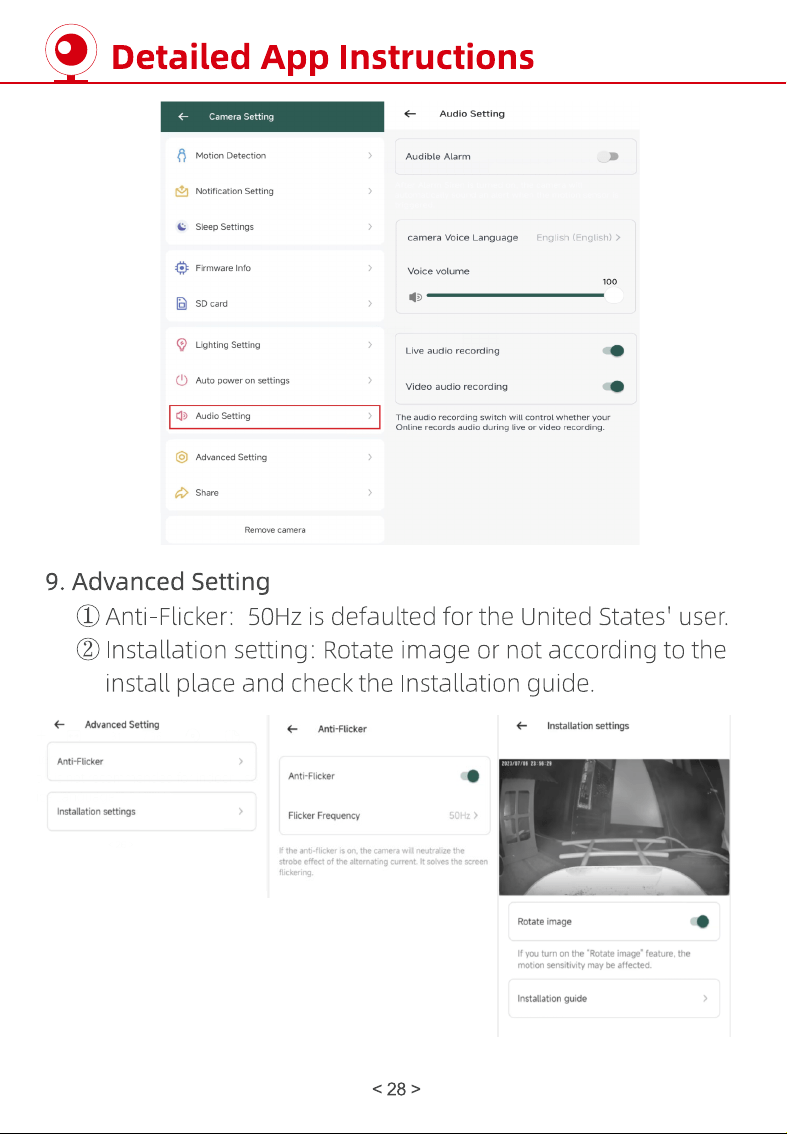Click the Share arrow icon

(x=182, y=493)
